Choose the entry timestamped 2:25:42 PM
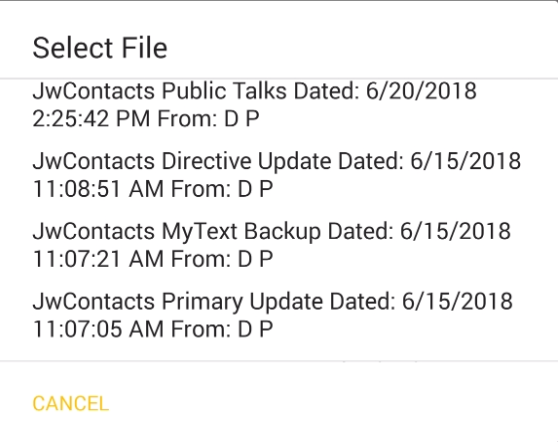The height and width of the screenshot is (442, 558). coord(279,104)
